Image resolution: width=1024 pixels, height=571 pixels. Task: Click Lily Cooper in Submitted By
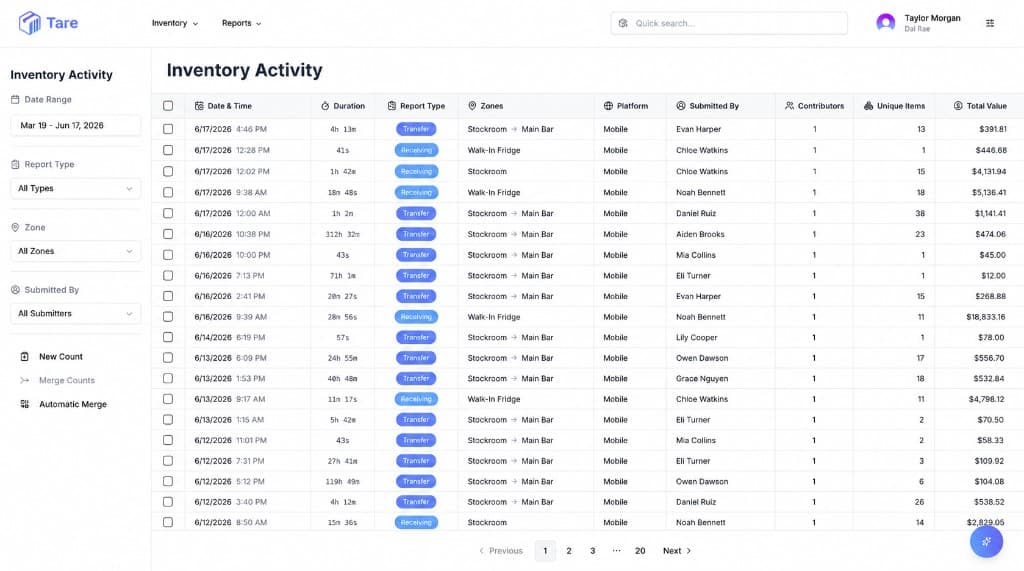tap(696, 338)
